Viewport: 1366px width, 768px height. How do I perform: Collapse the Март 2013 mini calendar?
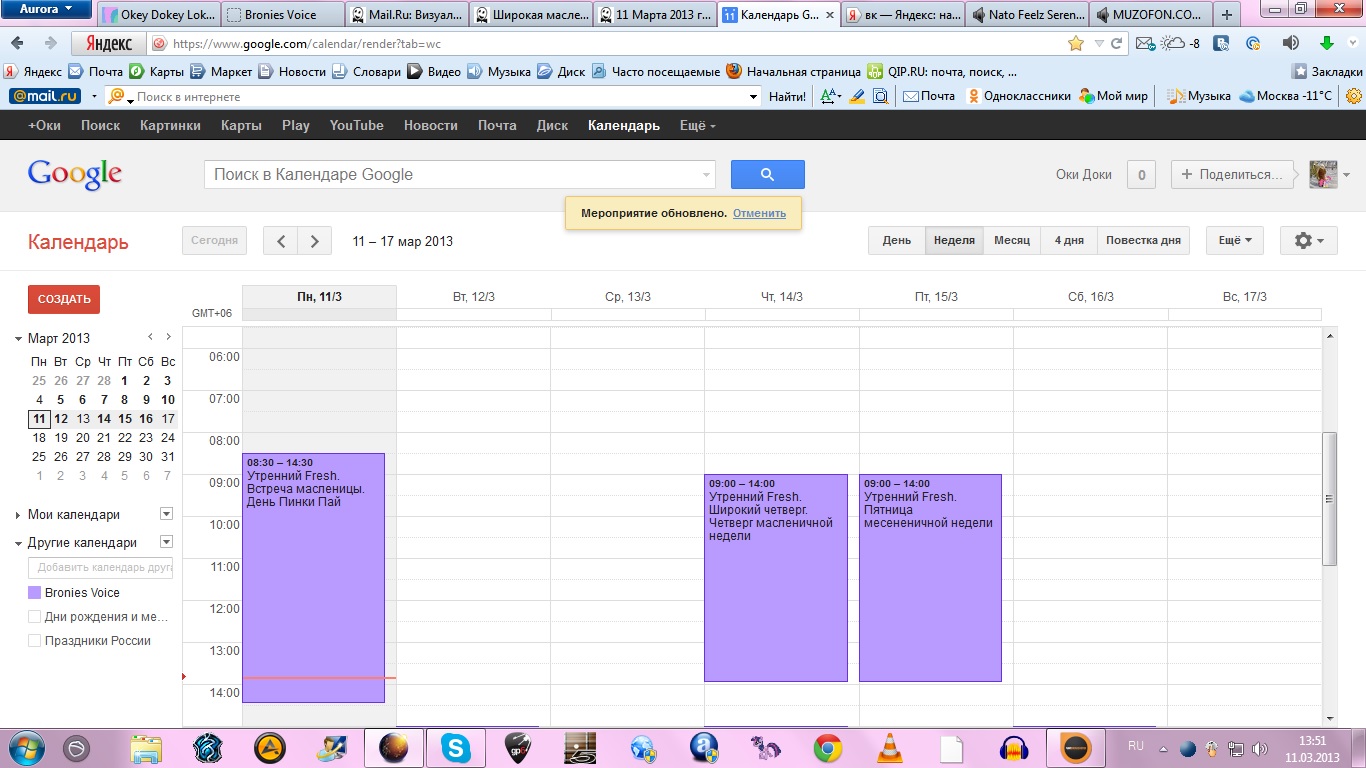point(19,339)
